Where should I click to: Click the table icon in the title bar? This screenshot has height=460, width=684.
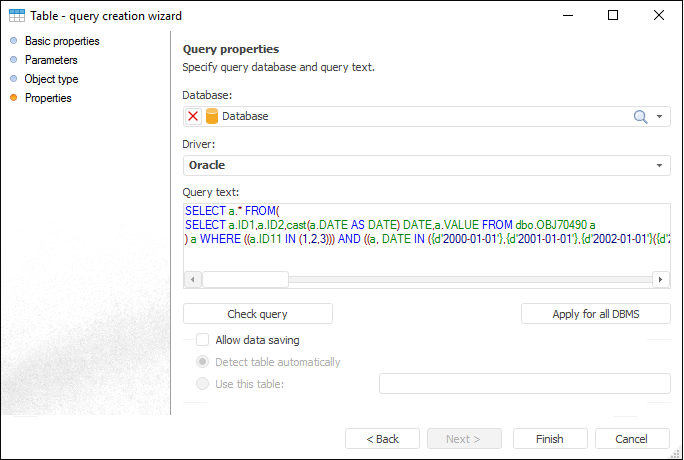tap(17, 16)
